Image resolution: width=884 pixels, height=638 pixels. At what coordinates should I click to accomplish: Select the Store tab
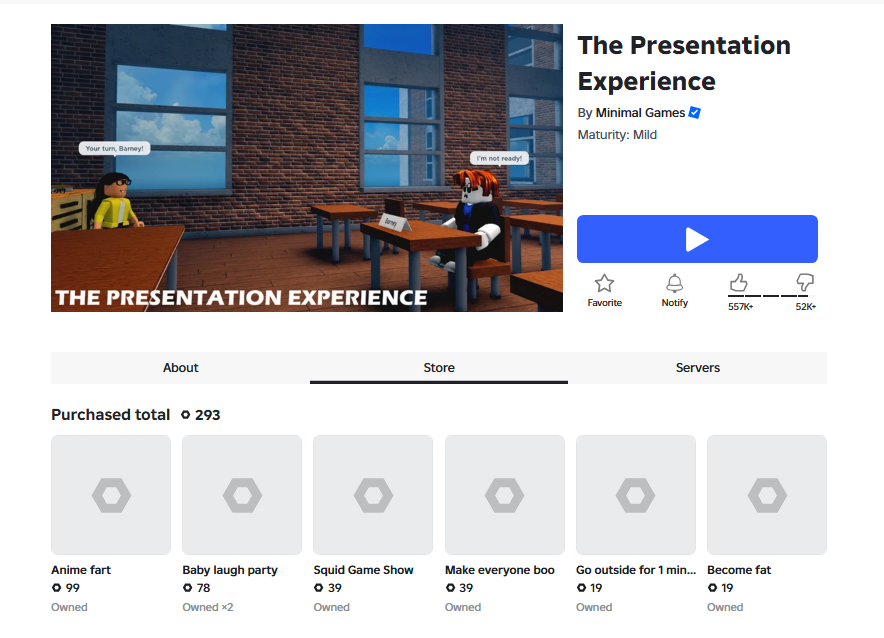[439, 367]
